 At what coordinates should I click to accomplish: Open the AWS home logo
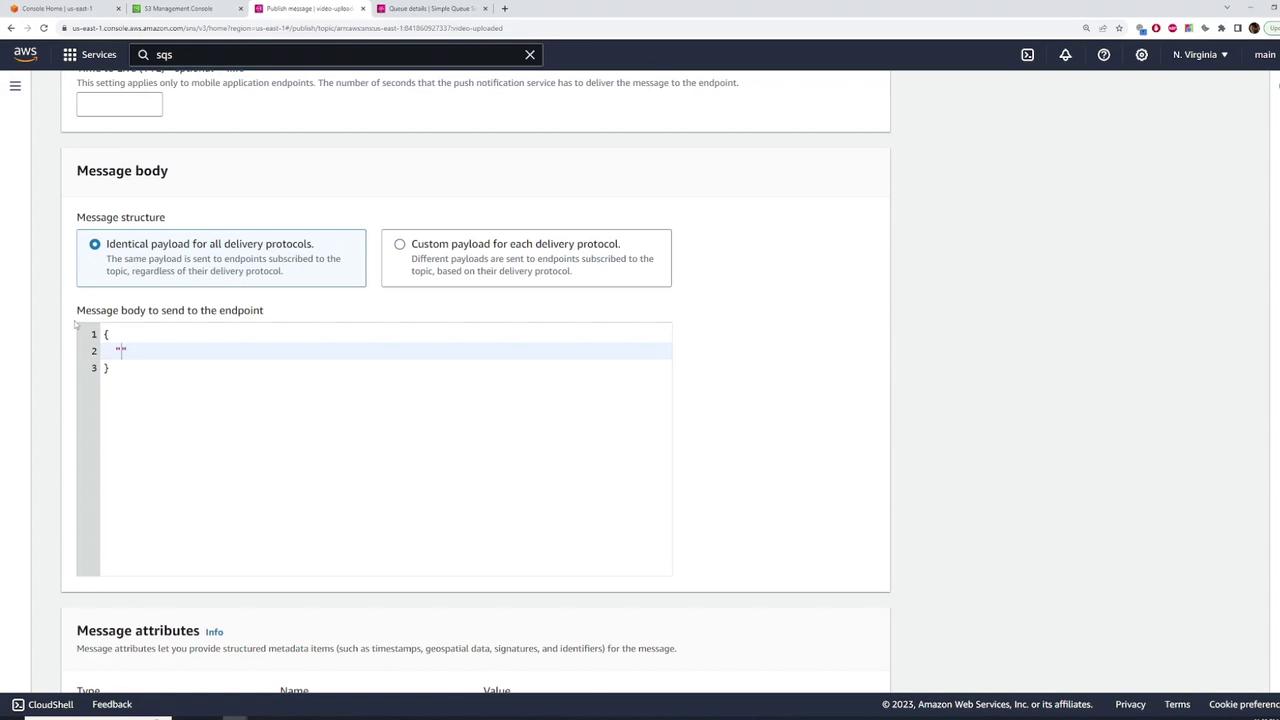[x=25, y=54]
